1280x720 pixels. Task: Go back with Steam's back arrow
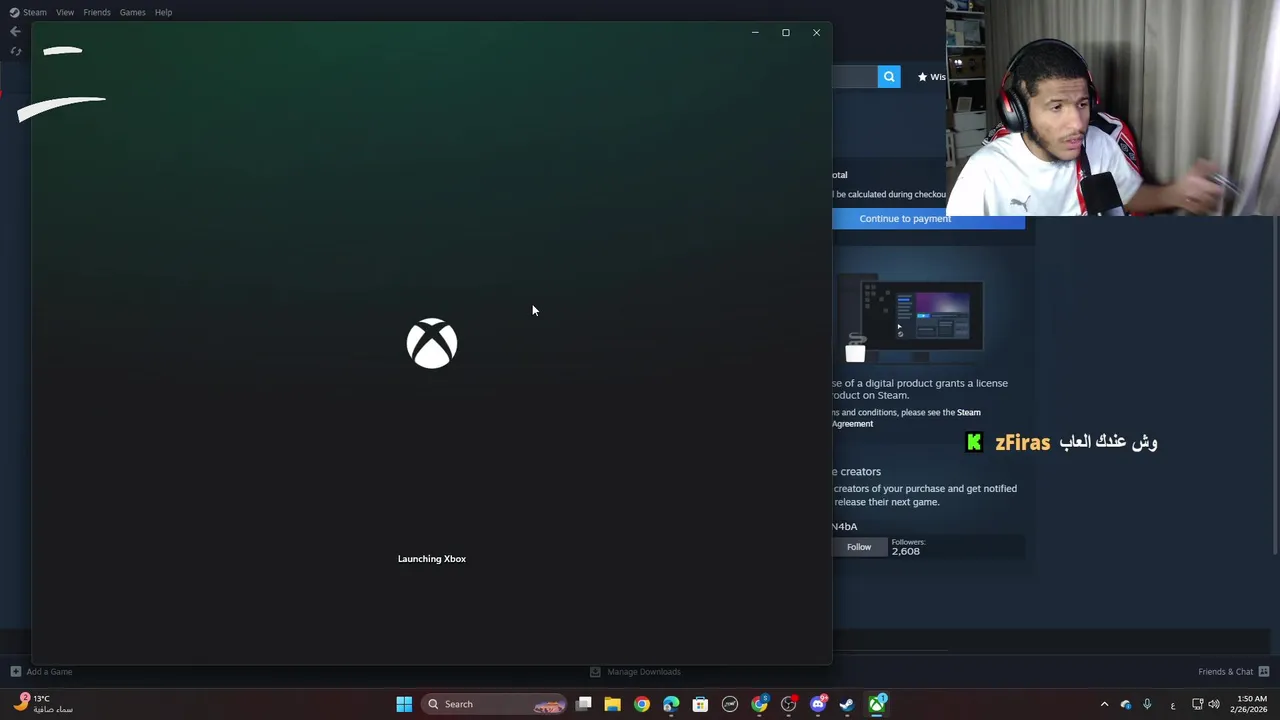pos(15,32)
